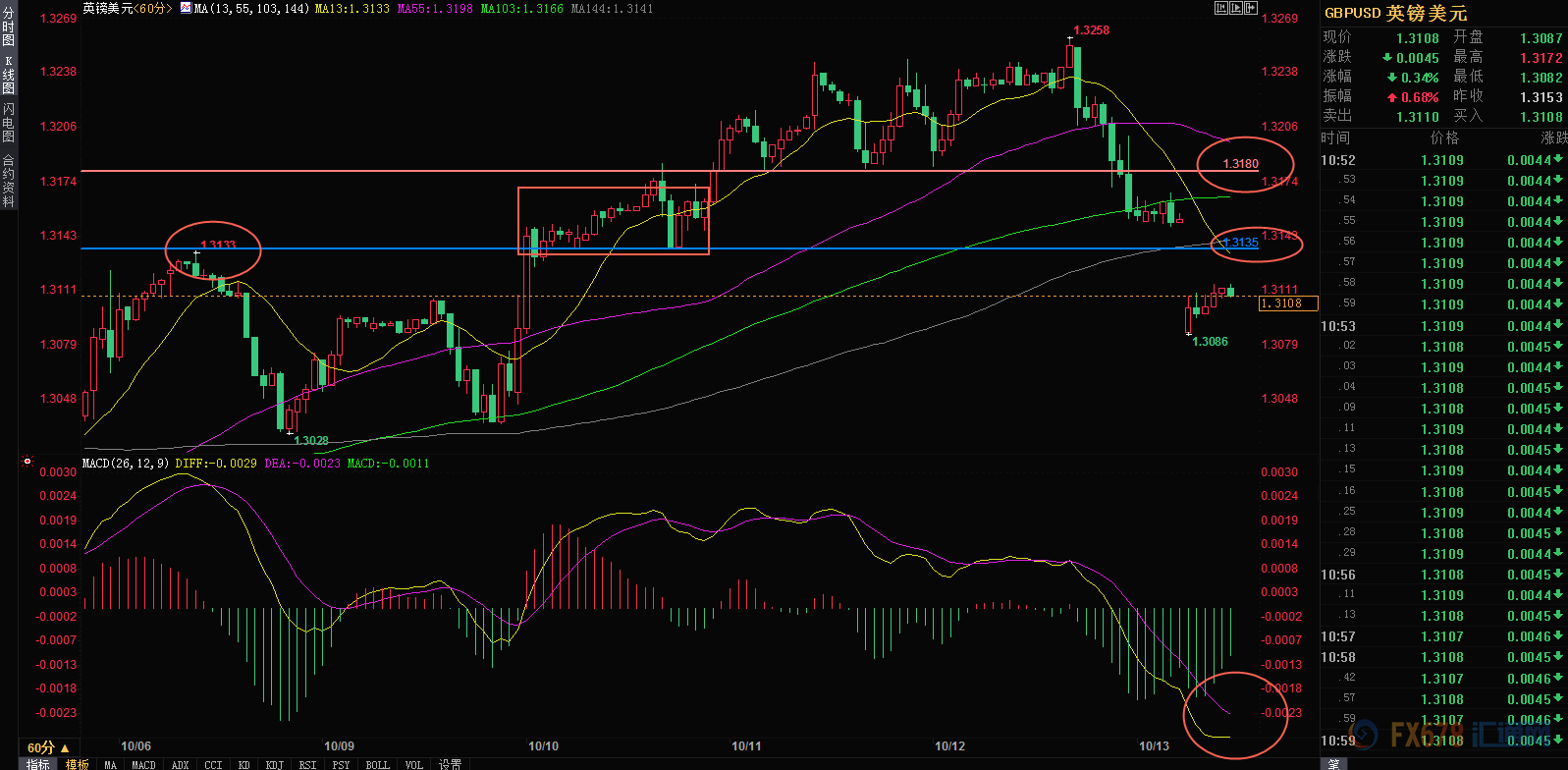
Task: Click the 10:56 tick row
Action: pos(1443,575)
